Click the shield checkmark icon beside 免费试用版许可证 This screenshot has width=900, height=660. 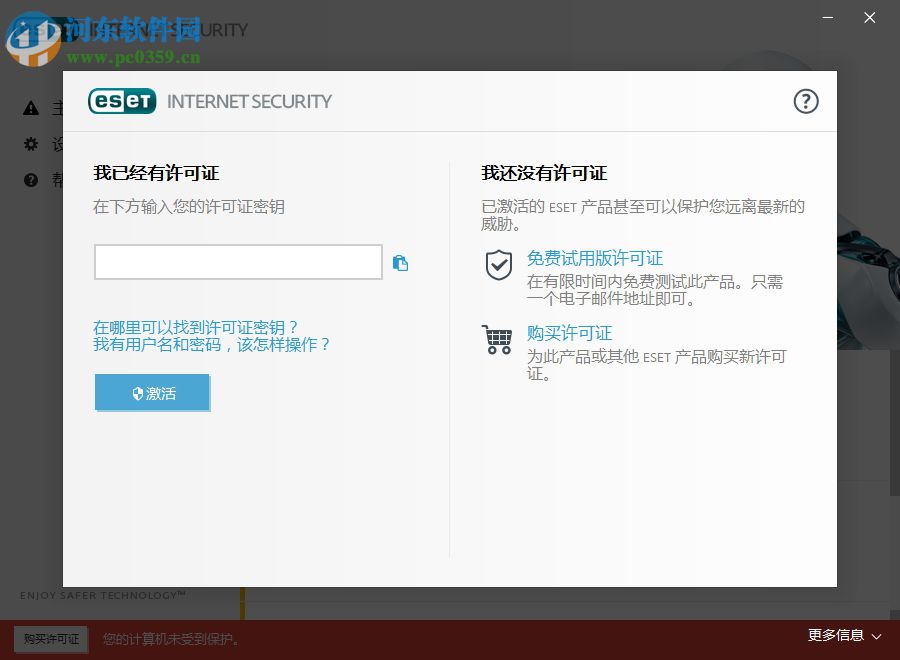pyautogui.click(x=497, y=265)
